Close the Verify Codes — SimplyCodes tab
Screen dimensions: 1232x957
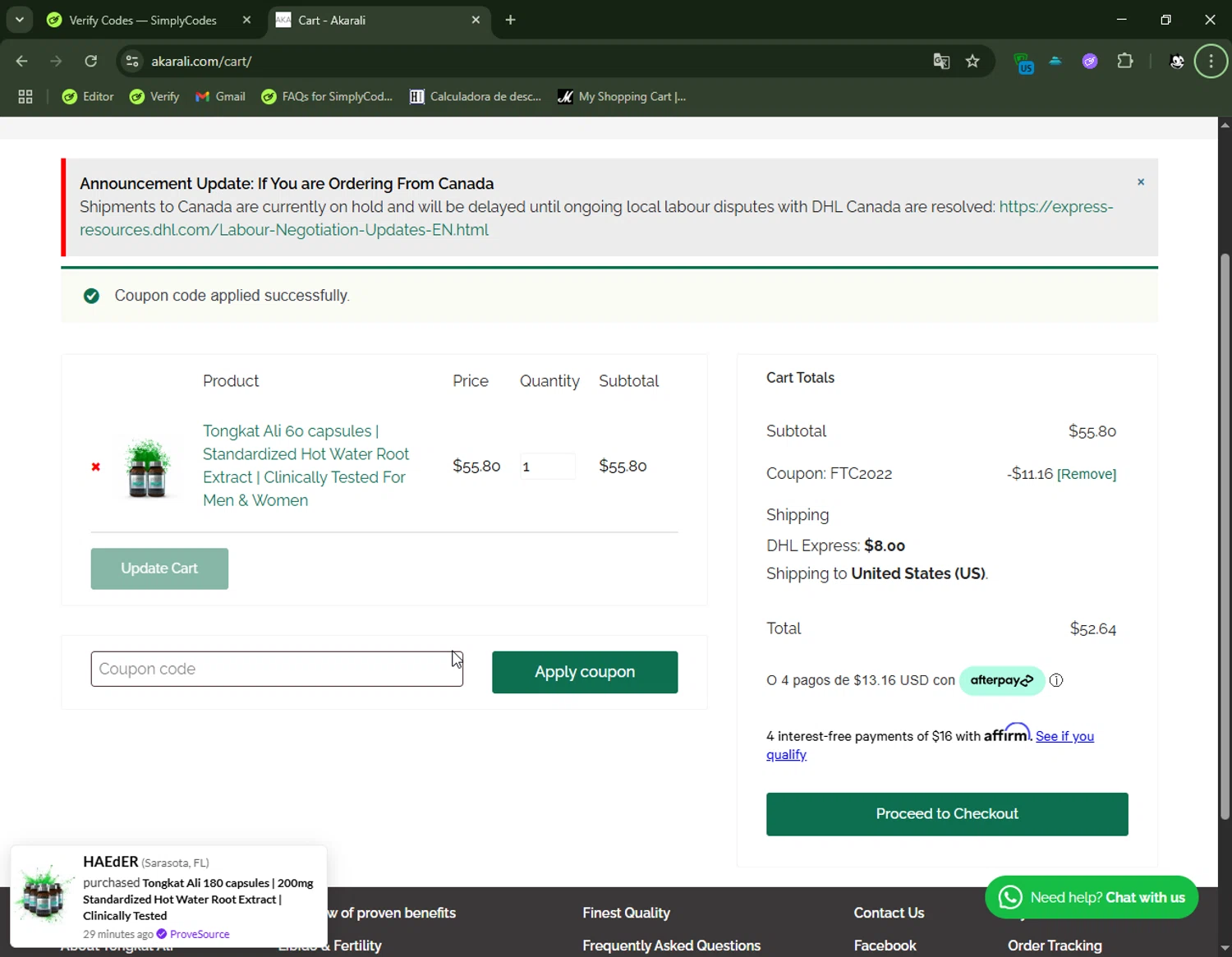(246, 20)
